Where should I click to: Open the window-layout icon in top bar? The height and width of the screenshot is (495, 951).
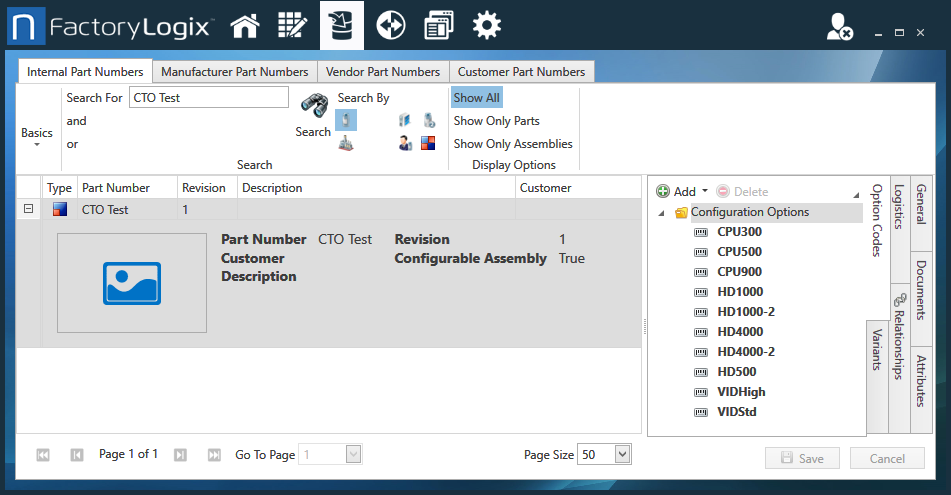[438, 26]
